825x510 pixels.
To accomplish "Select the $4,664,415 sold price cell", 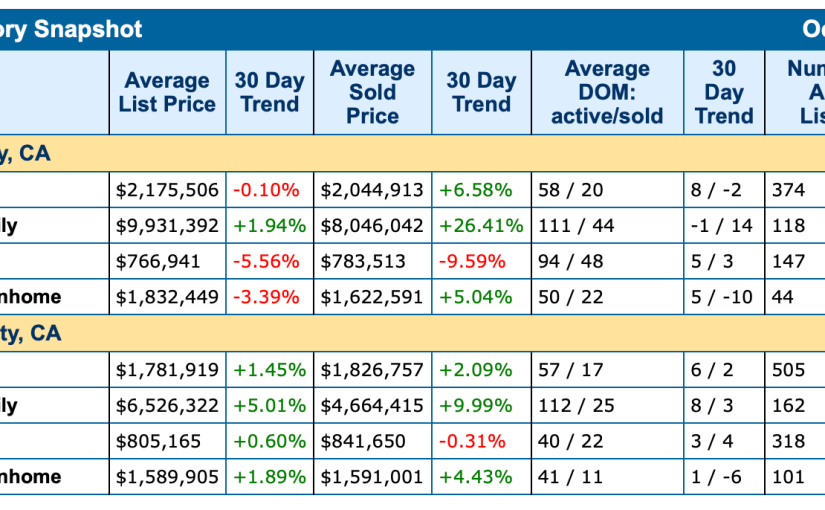I will point(372,406).
